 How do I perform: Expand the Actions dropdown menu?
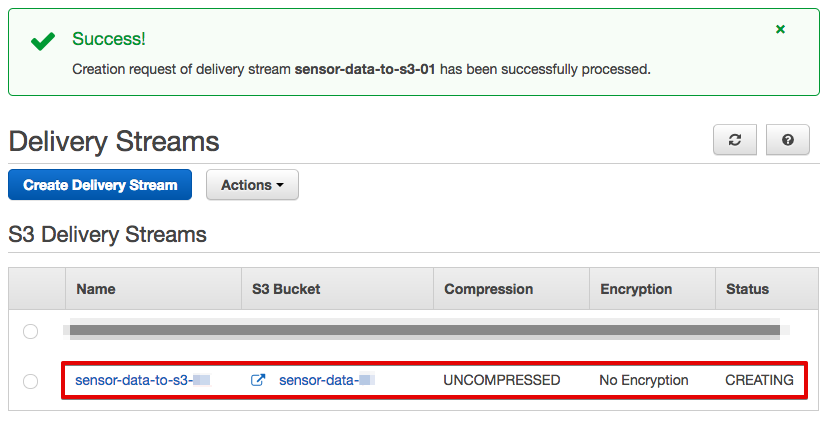click(252, 185)
